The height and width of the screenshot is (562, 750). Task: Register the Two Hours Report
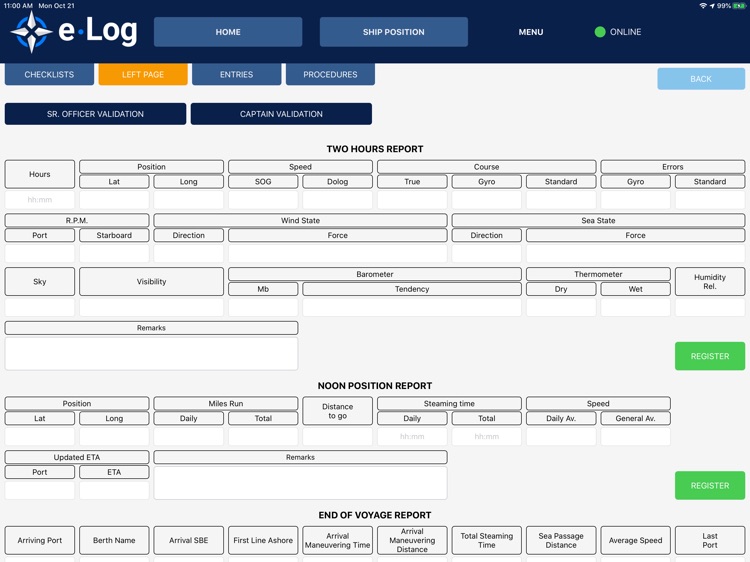(x=710, y=356)
